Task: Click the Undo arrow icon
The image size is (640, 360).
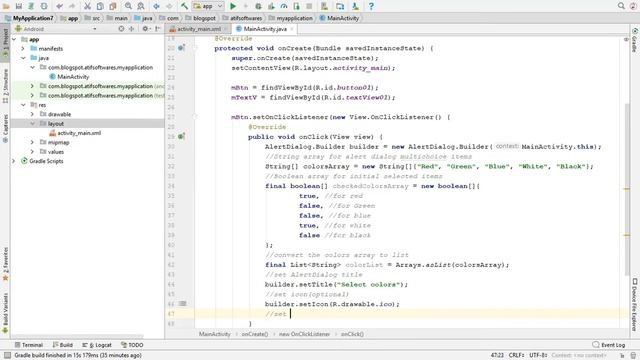Action: click(x=60, y=6)
